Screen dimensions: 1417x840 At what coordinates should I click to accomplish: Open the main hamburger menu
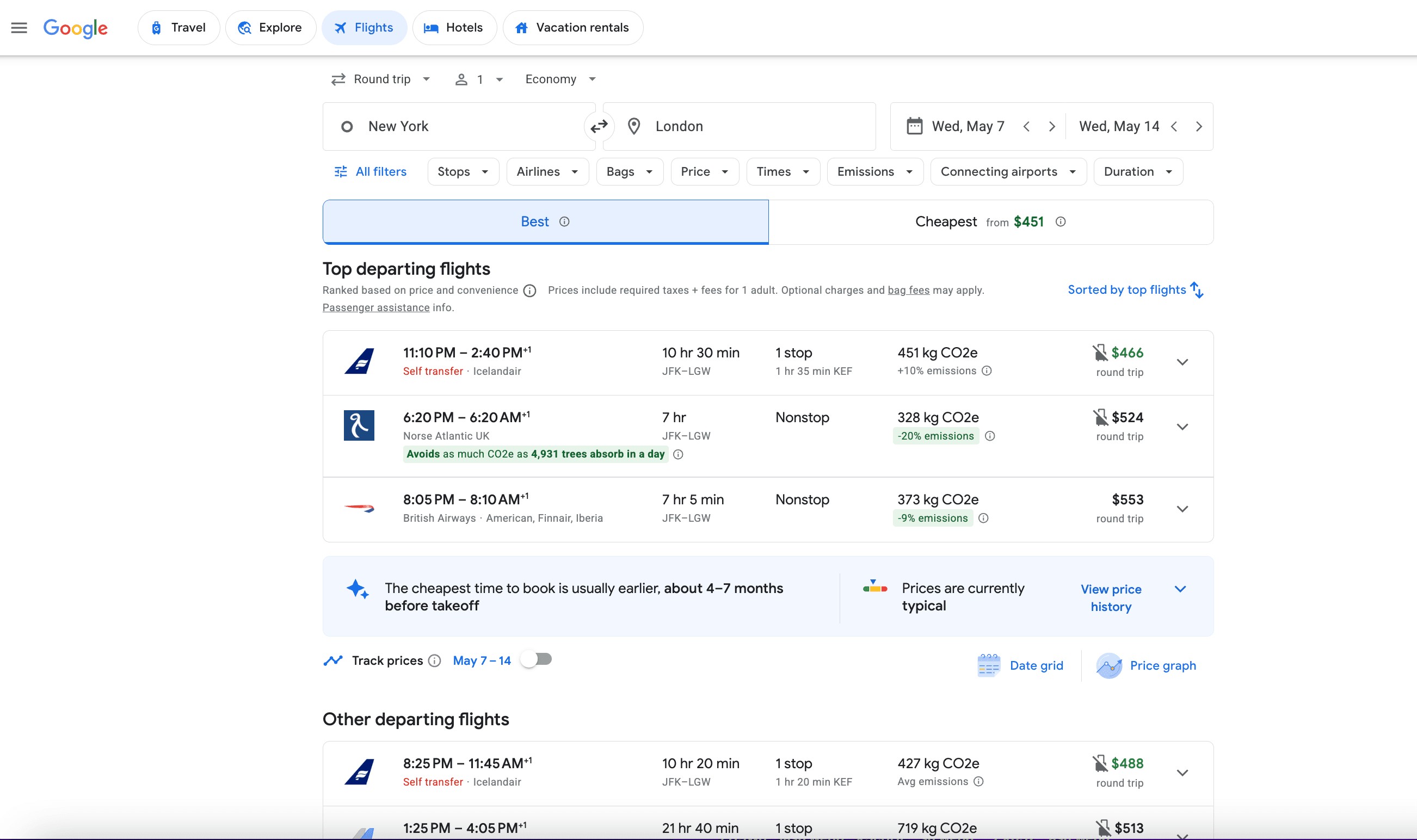19,28
